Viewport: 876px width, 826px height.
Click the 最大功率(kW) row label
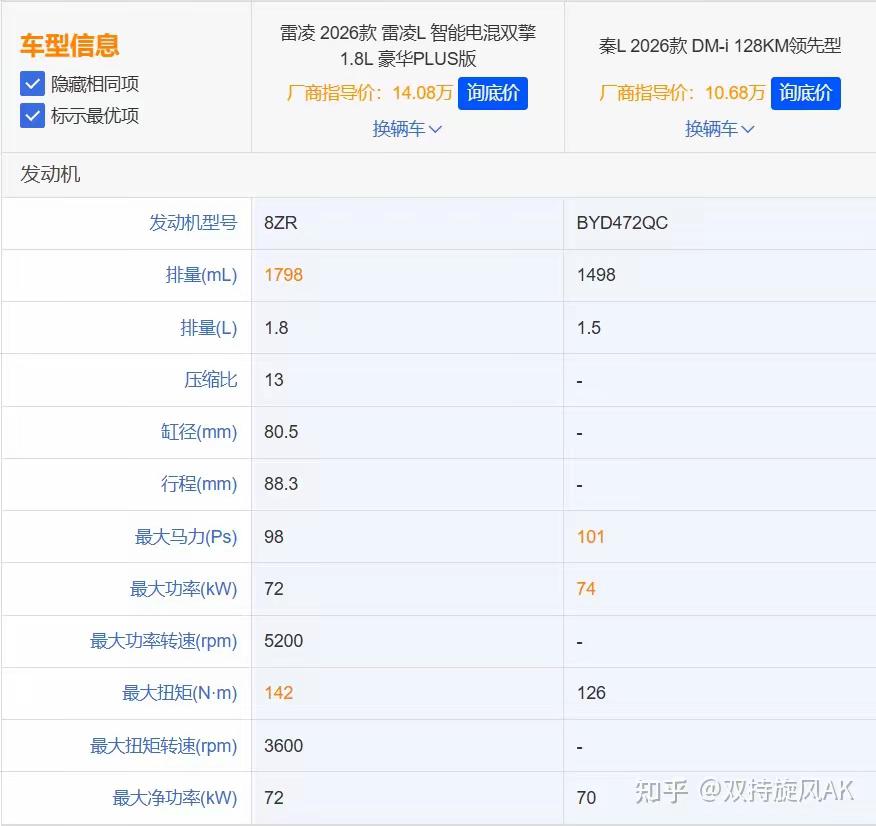183,589
